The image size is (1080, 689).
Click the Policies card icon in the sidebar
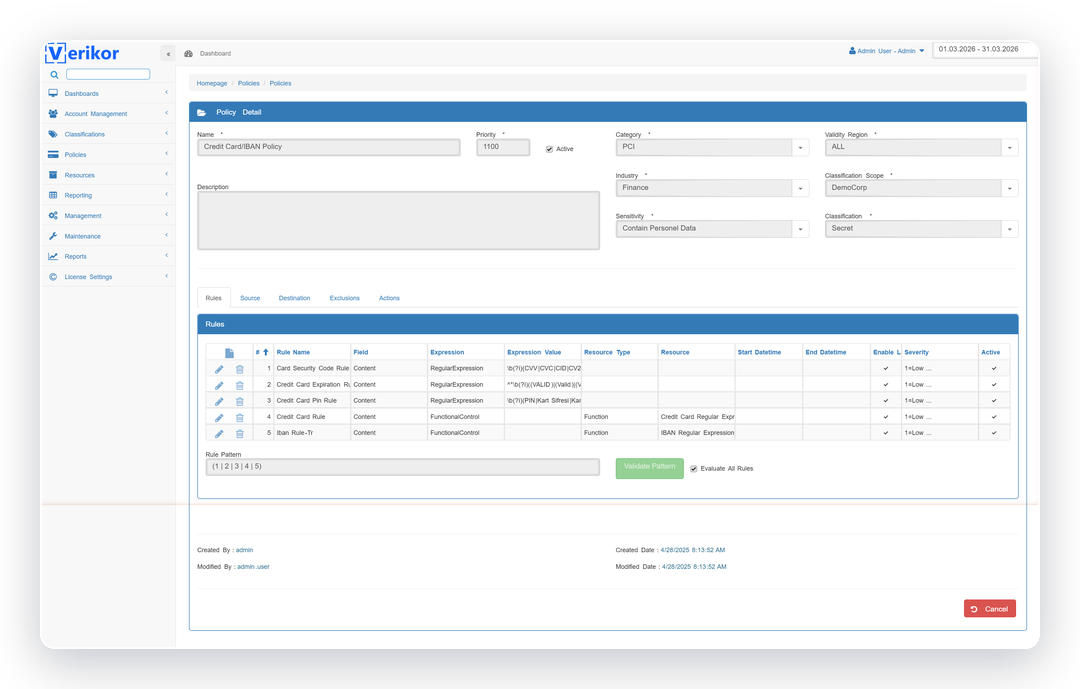coord(53,154)
